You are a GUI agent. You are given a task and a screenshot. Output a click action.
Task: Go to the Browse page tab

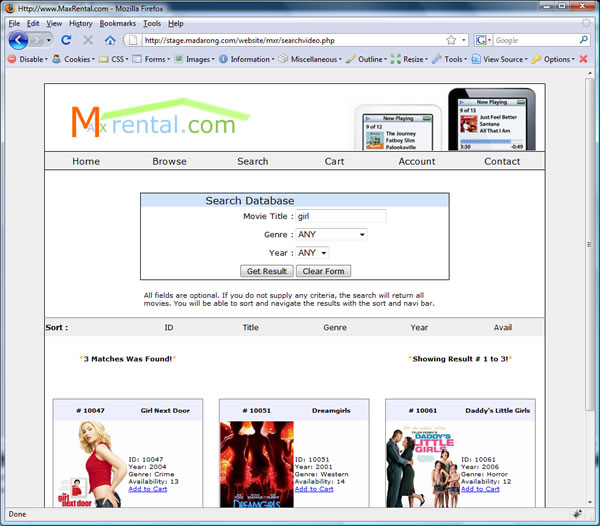click(x=169, y=161)
